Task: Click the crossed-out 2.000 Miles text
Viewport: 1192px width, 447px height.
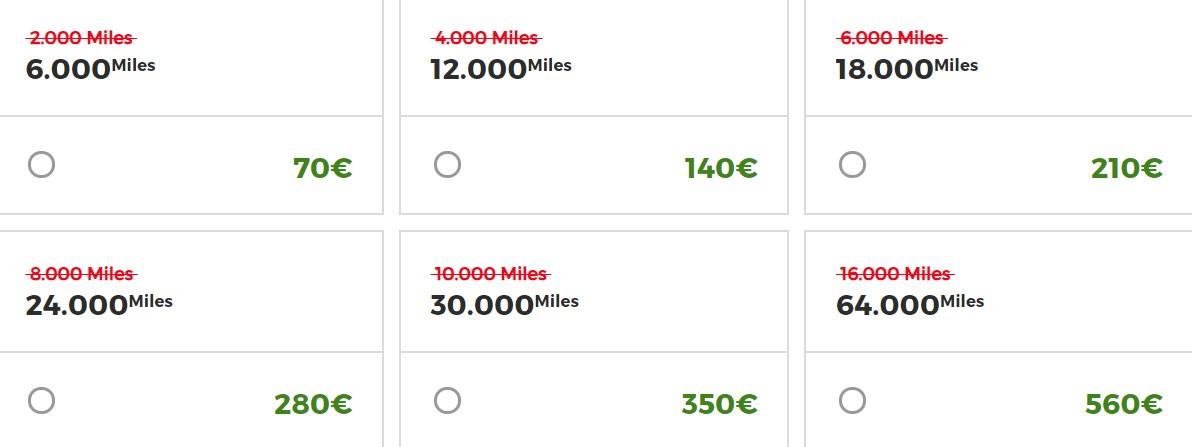Action: [81, 37]
